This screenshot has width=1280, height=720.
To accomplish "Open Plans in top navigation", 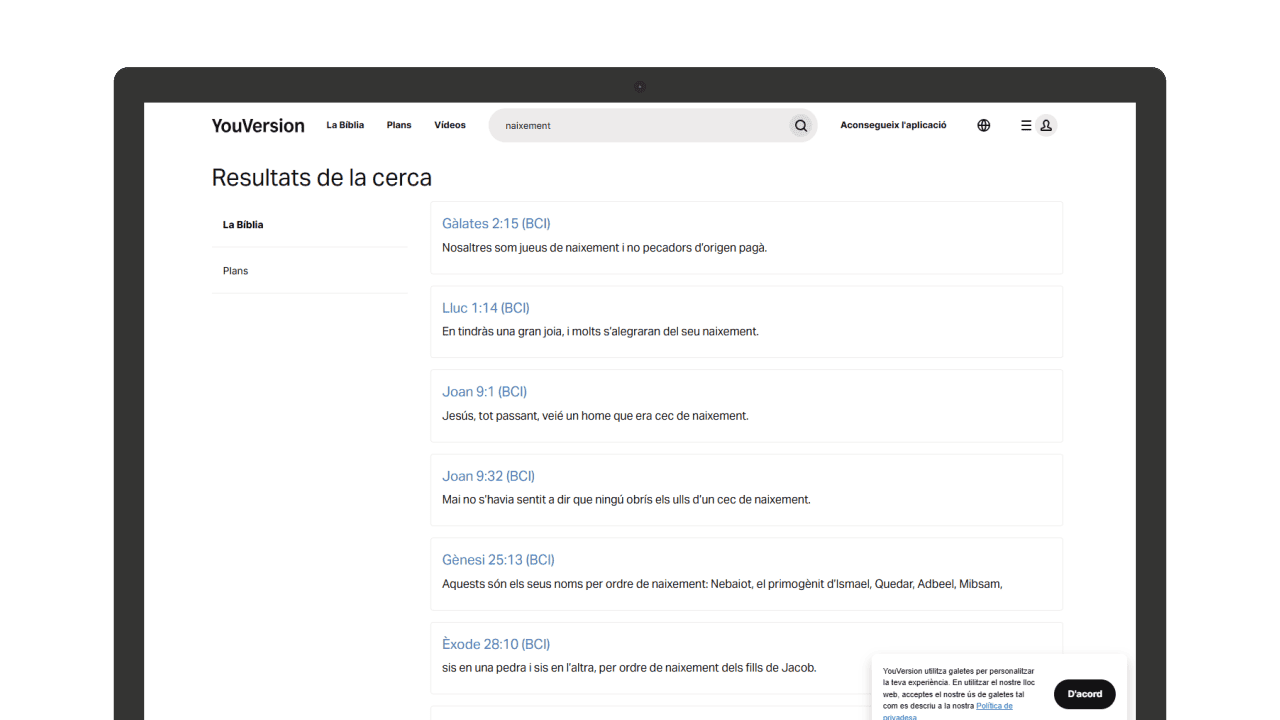I will (x=399, y=126).
